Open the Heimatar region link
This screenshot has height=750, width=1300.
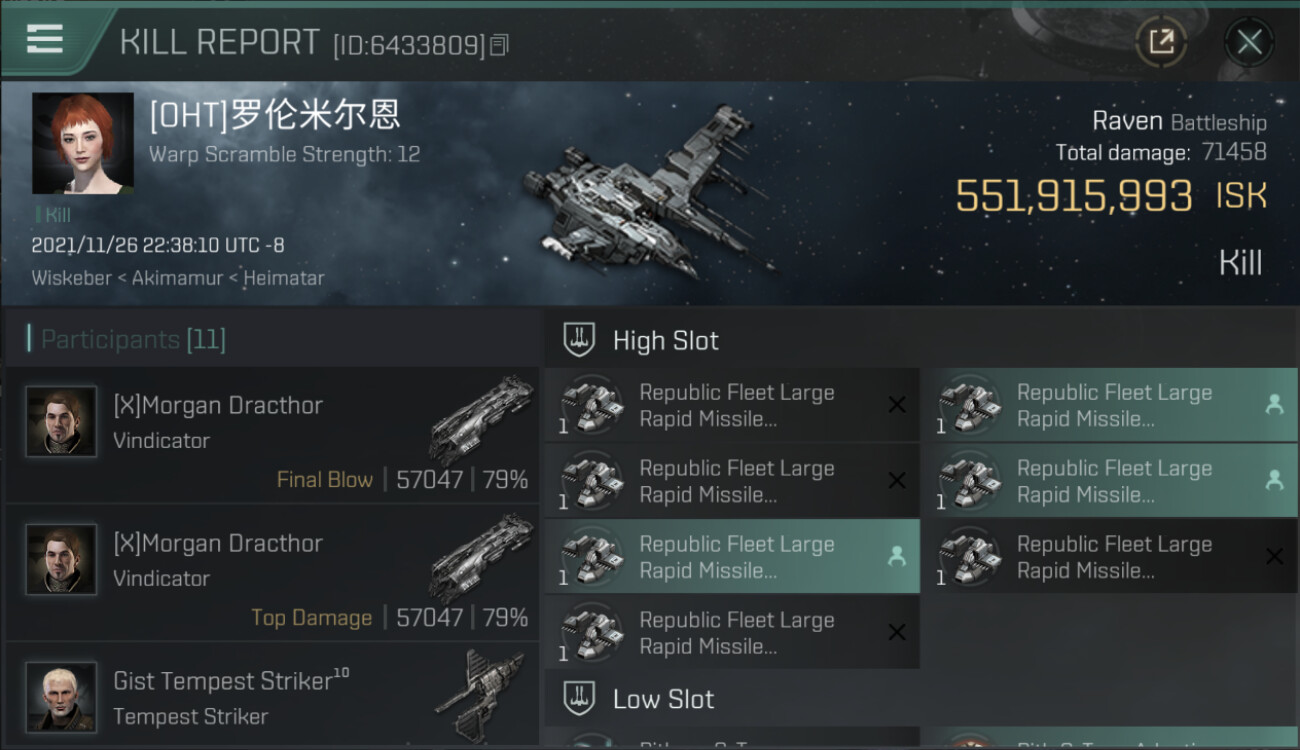coord(283,278)
